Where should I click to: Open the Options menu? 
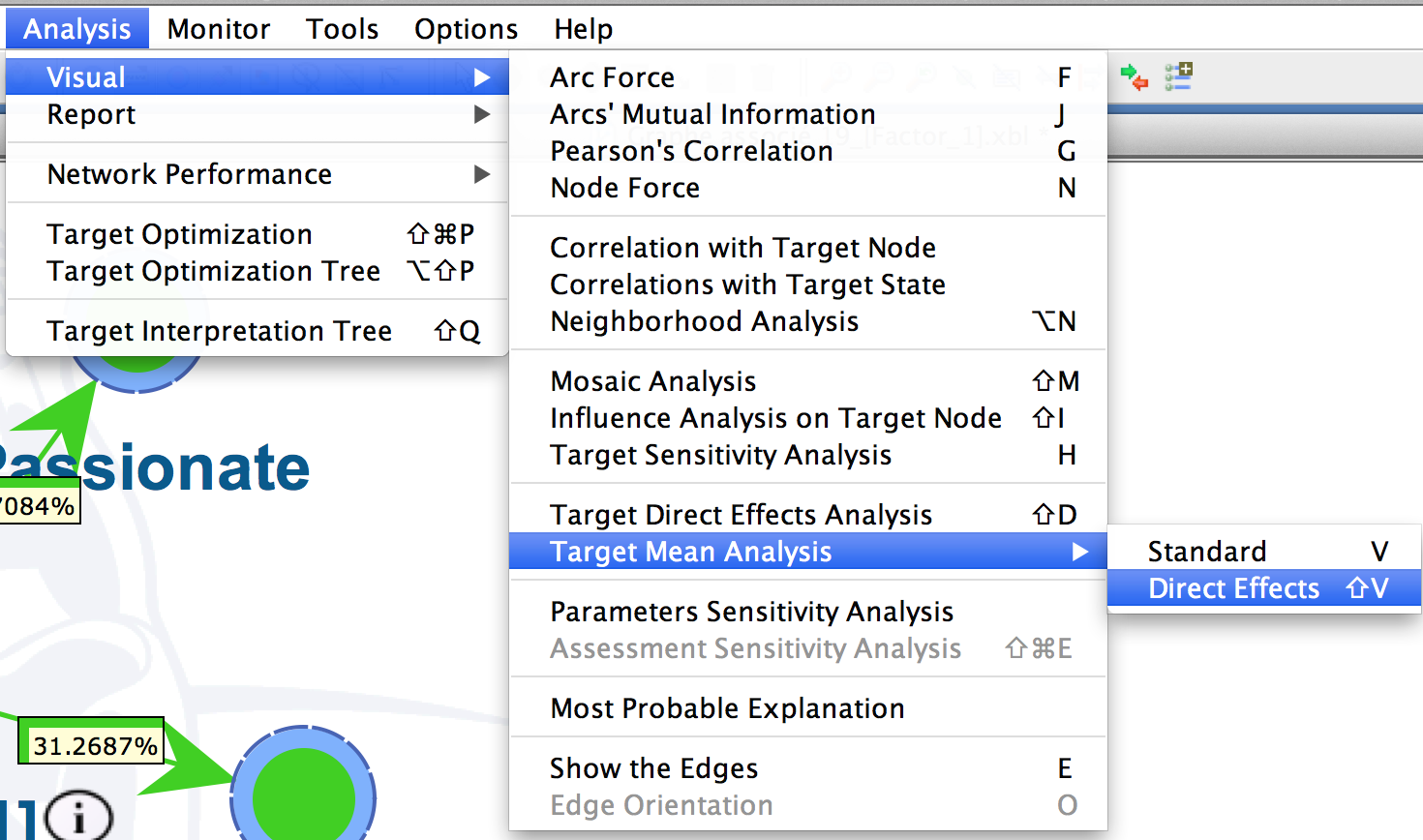pos(467,29)
